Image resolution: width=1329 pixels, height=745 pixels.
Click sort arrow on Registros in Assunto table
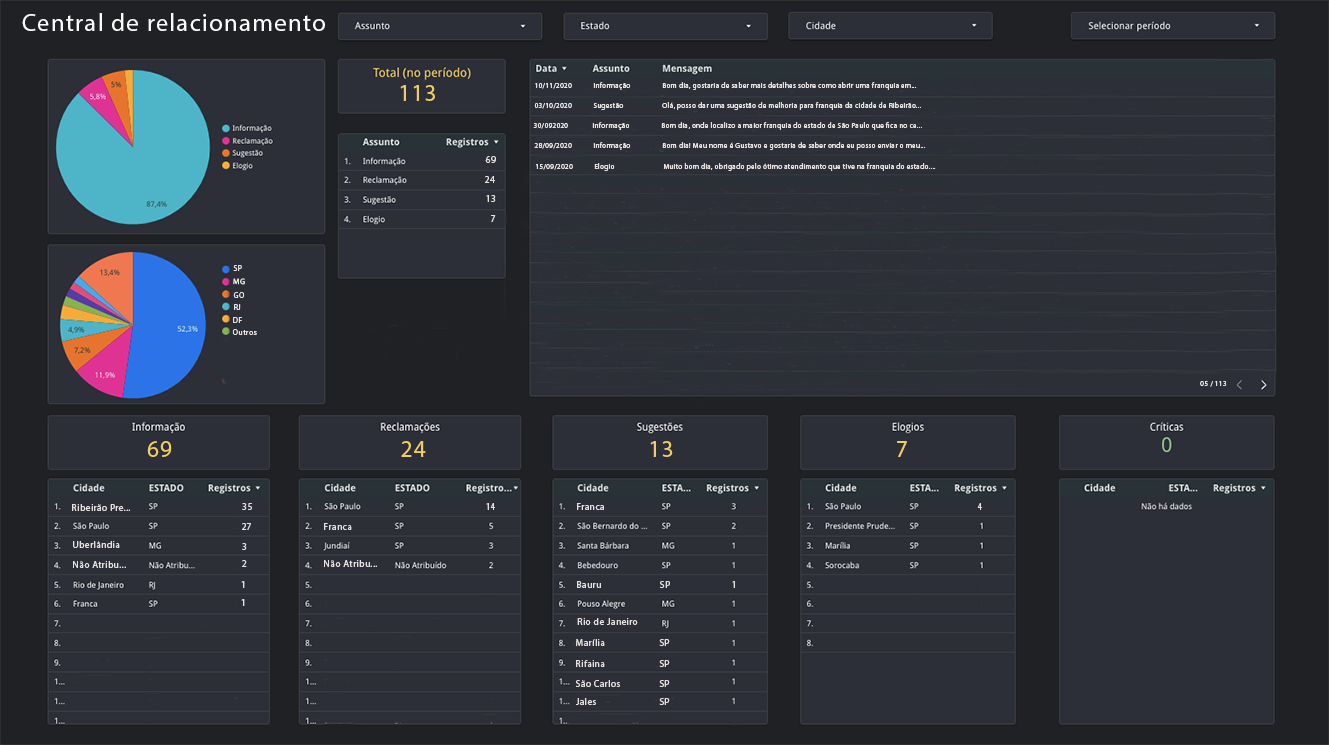[498, 141]
